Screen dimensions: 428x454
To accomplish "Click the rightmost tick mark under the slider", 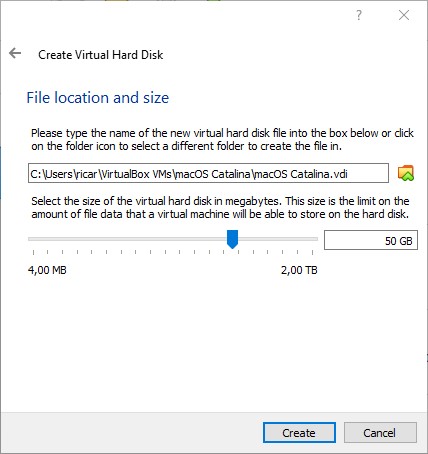I will coord(312,252).
